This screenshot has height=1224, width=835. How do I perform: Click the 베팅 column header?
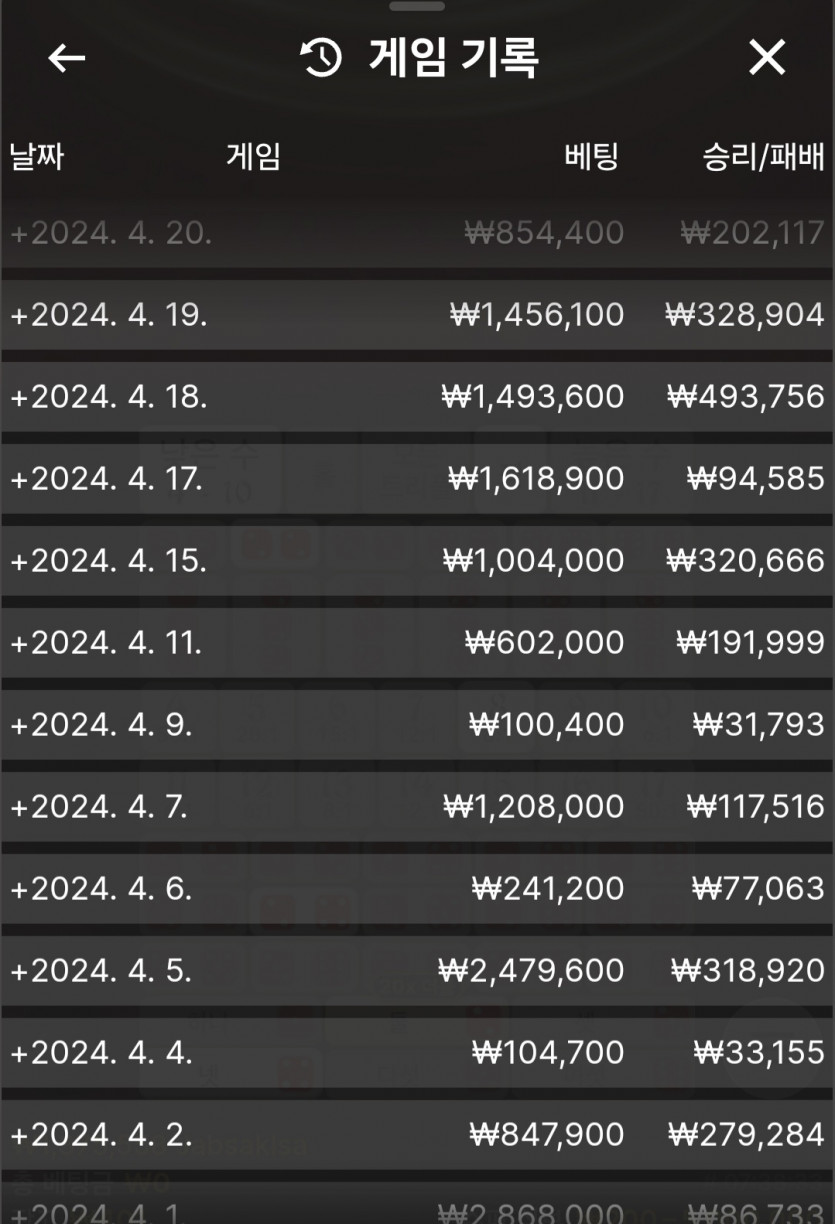[591, 157]
